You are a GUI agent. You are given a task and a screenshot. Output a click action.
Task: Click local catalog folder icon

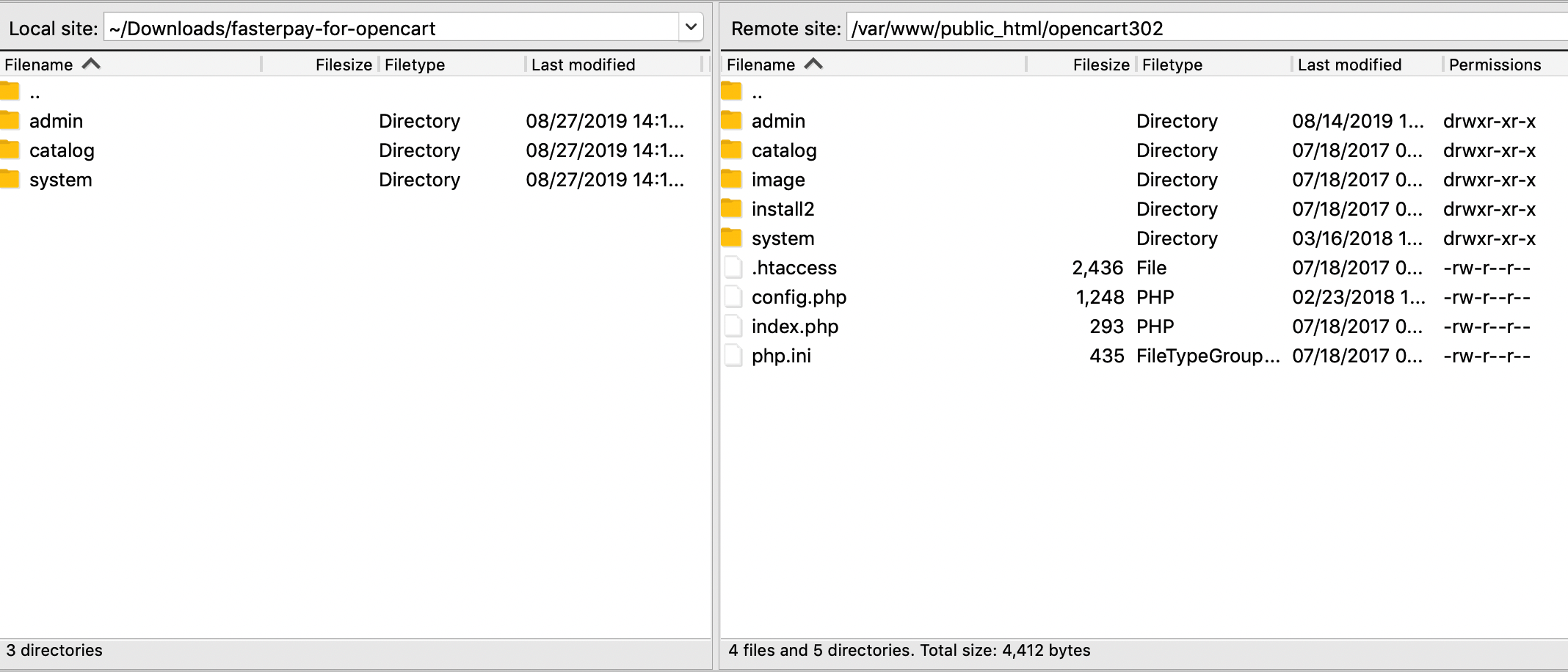coord(10,150)
